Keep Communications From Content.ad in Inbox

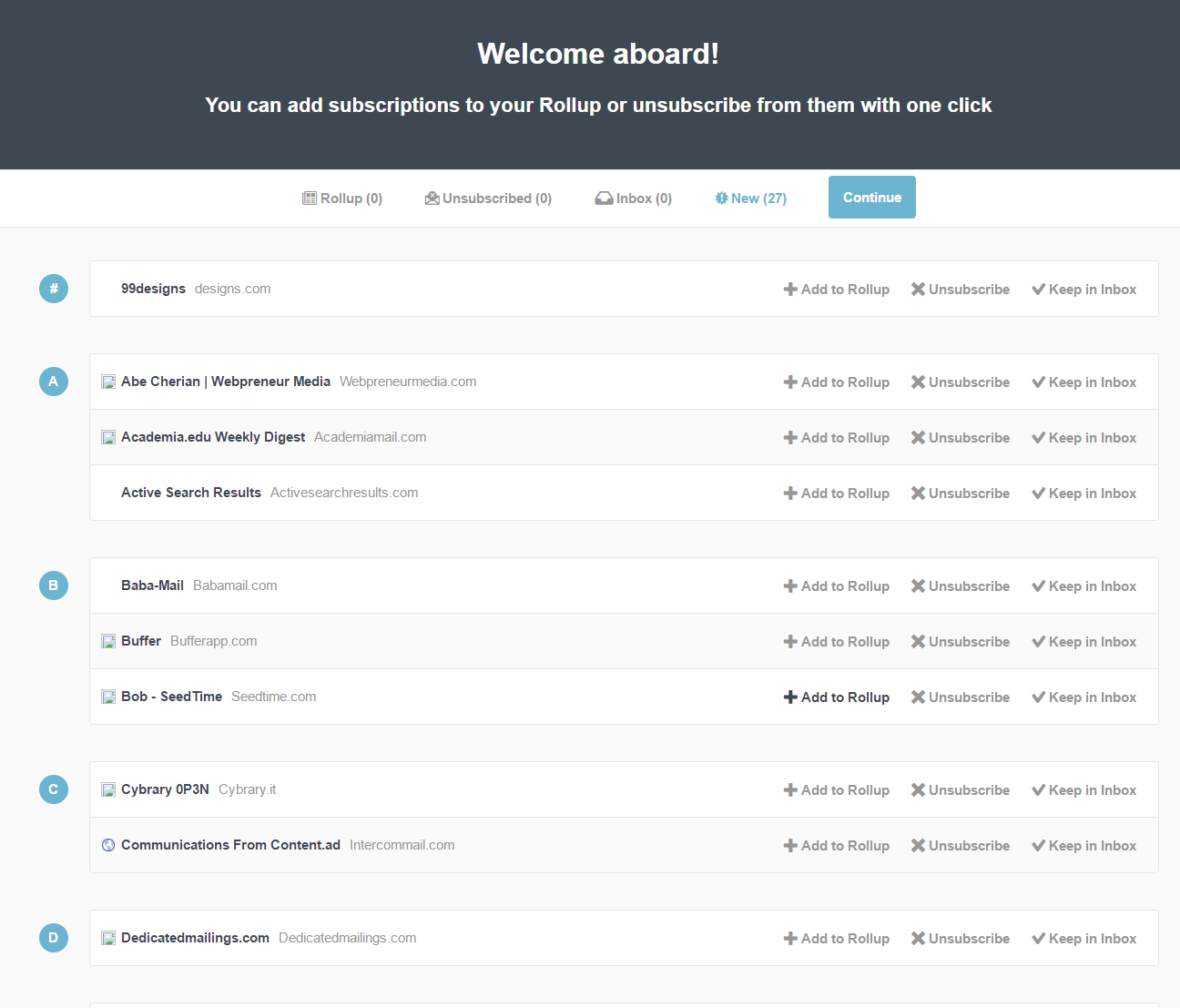tap(1083, 846)
